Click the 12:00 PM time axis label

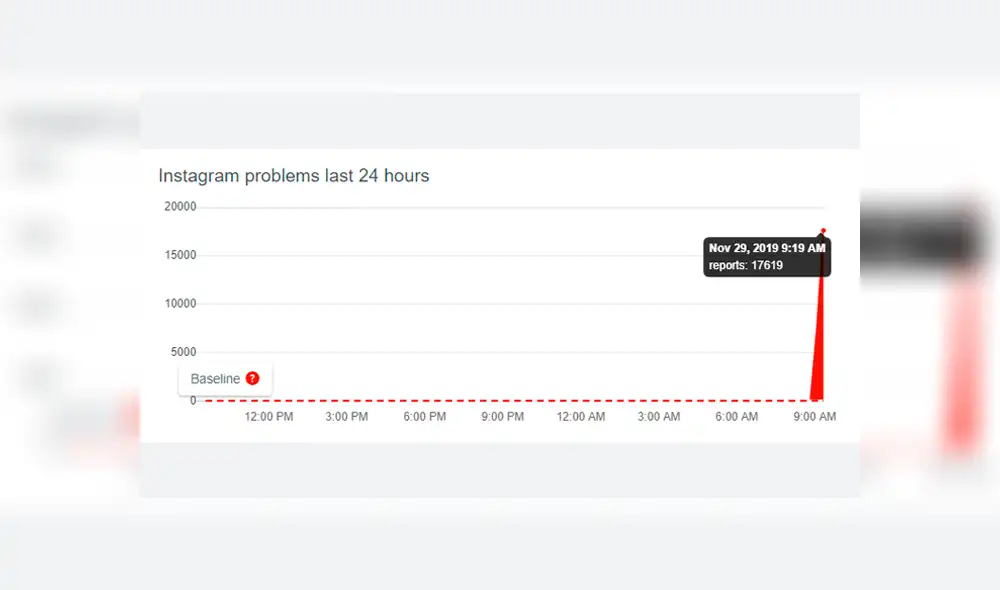269,417
